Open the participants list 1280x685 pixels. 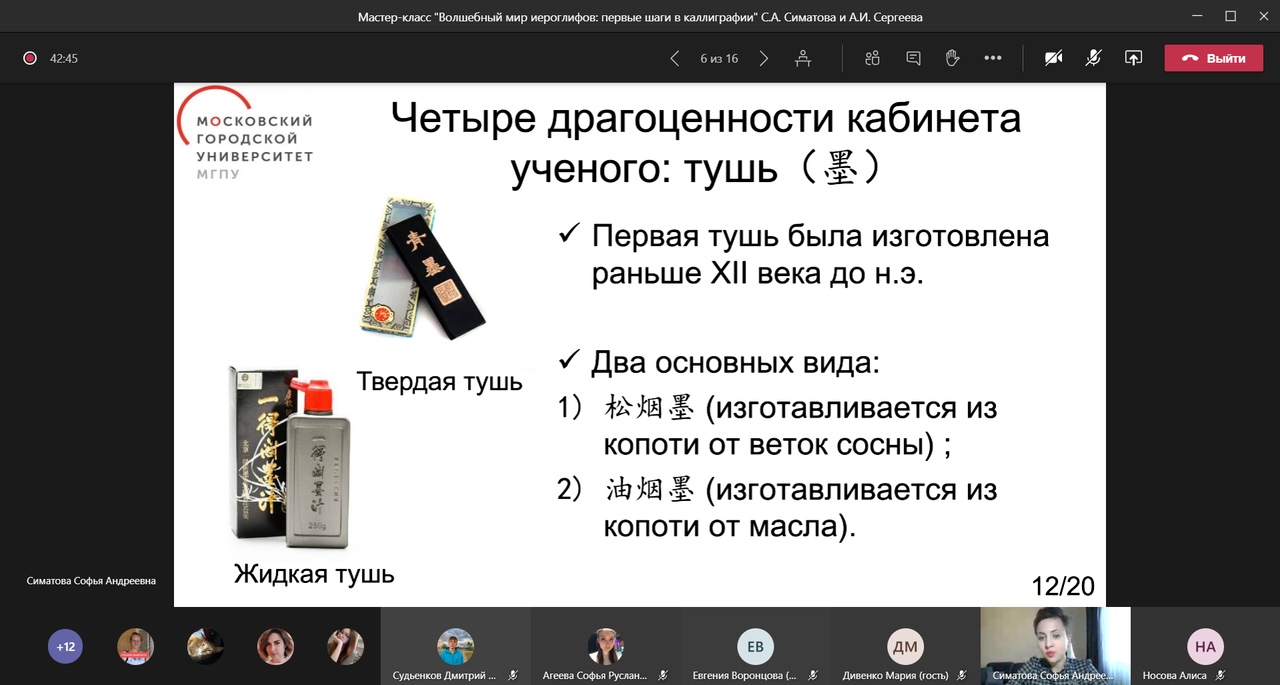point(872,58)
